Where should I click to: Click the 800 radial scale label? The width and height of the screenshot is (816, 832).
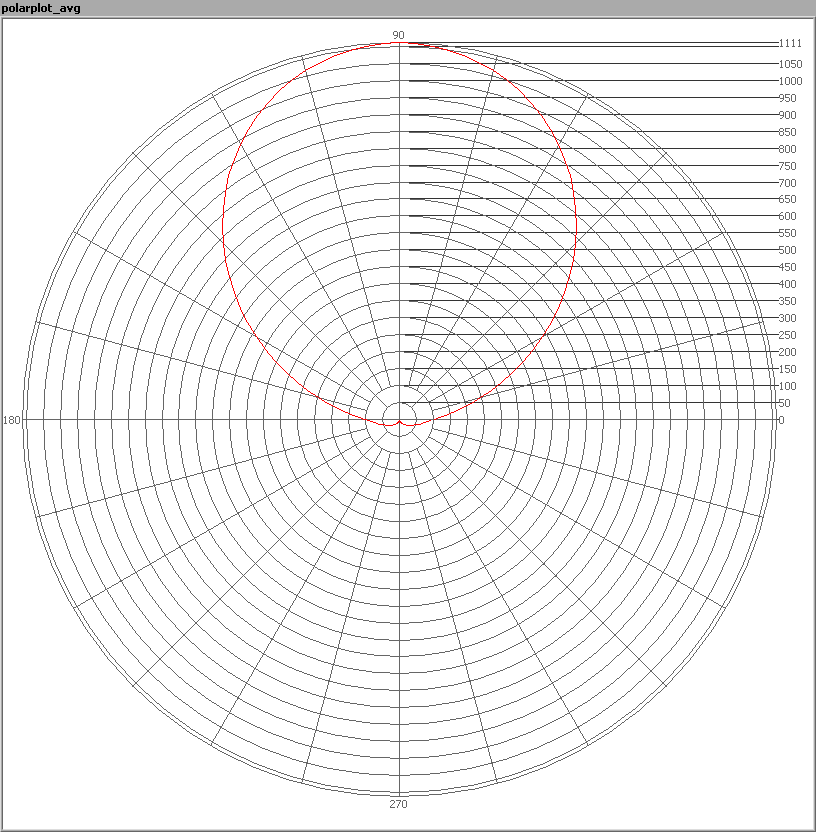pyautogui.click(x=788, y=149)
